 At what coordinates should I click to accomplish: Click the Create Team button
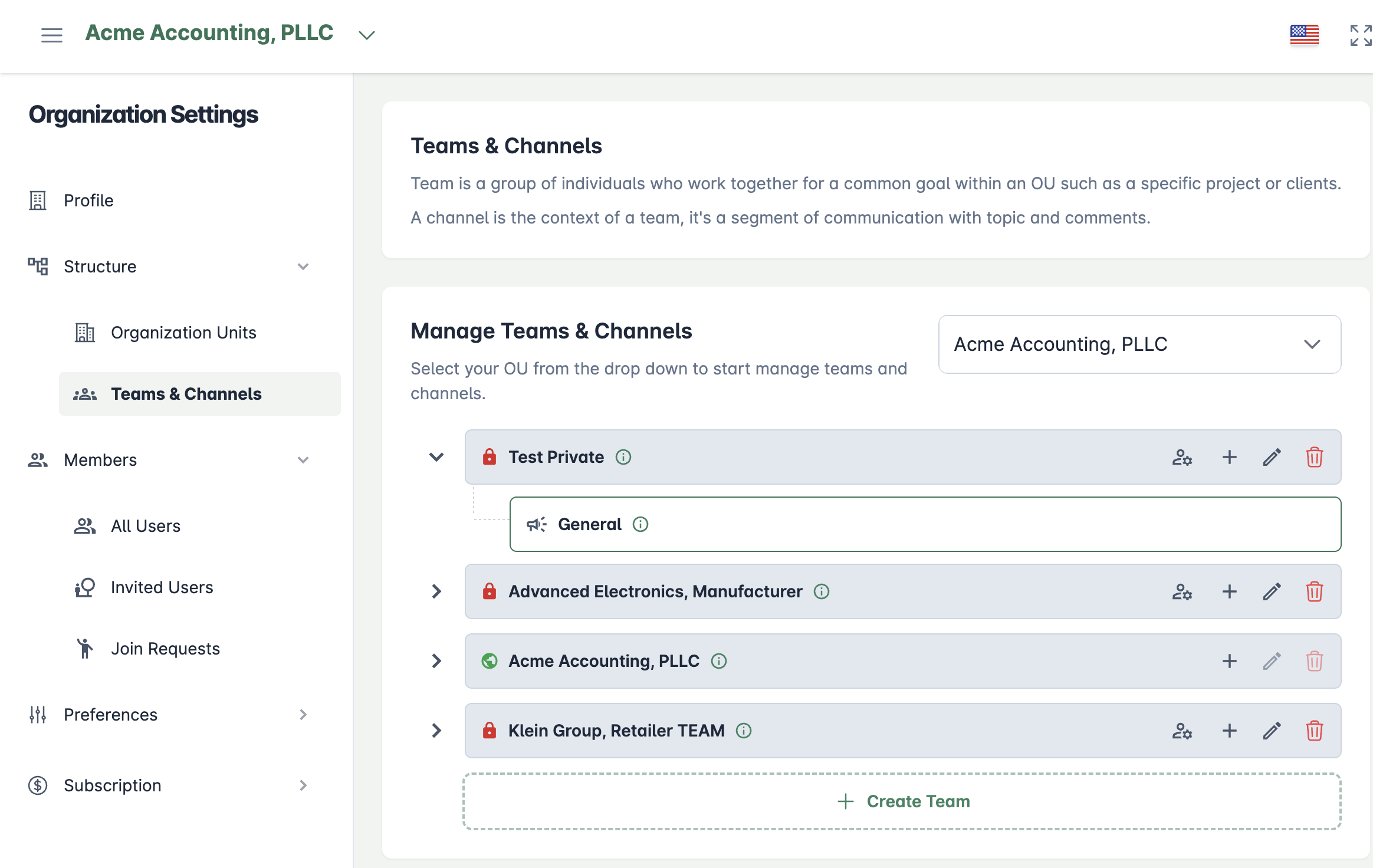[902, 801]
